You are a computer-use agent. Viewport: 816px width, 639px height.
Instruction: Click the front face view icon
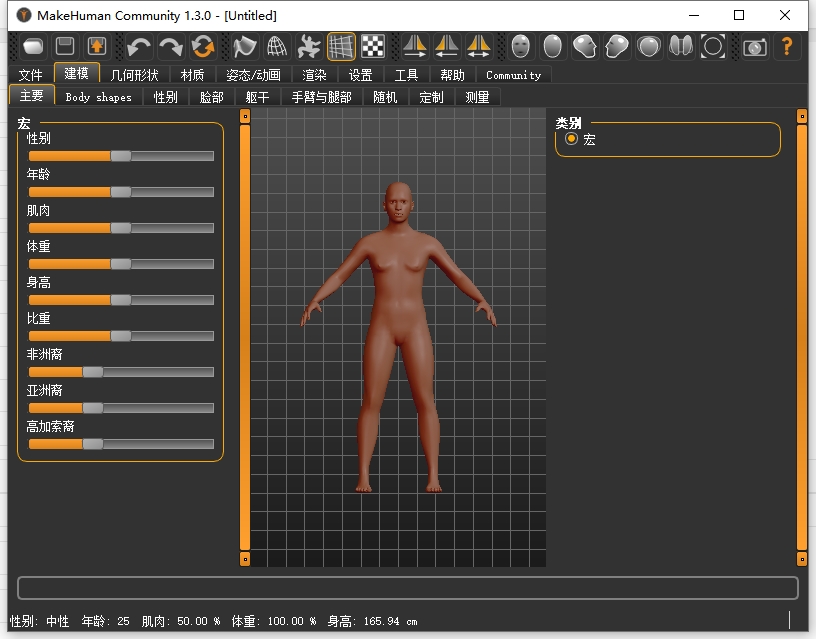(520, 46)
